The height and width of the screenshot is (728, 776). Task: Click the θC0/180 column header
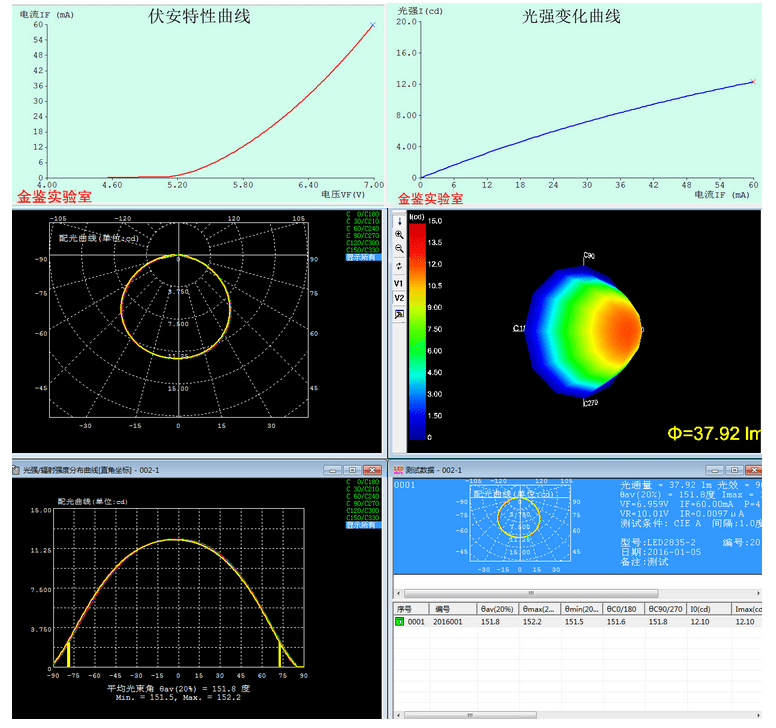point(624,609)
